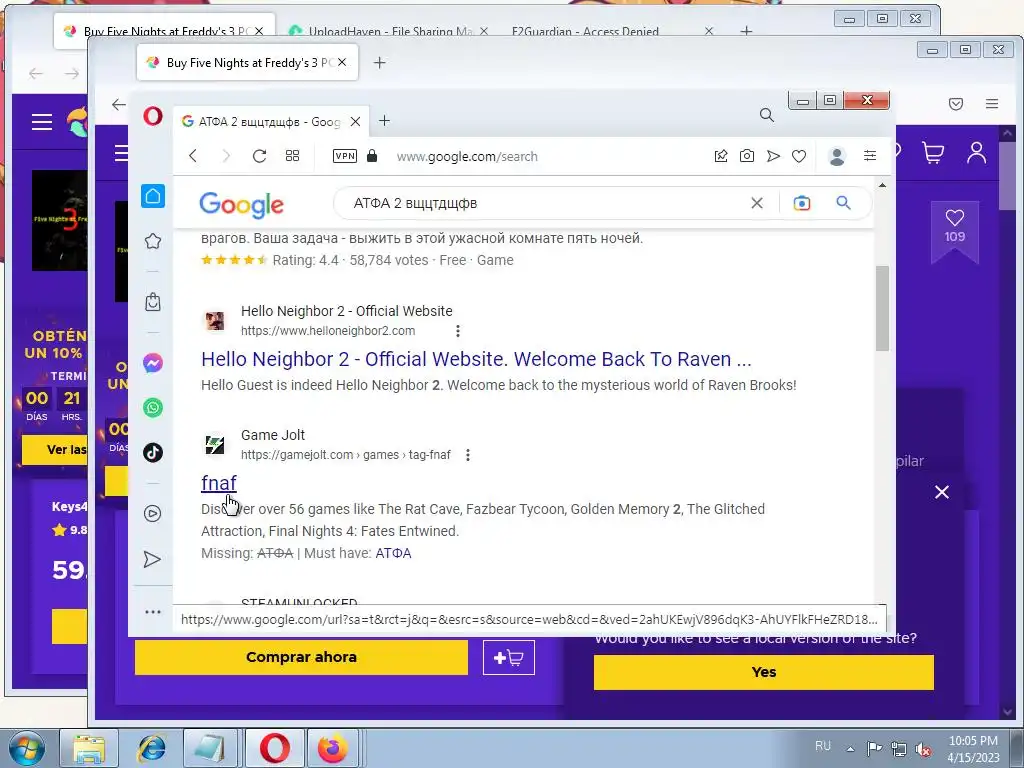The image size is (1024, 768).
Task: Switch to UploadHaven tab in back window
Action: coord(390,30)
